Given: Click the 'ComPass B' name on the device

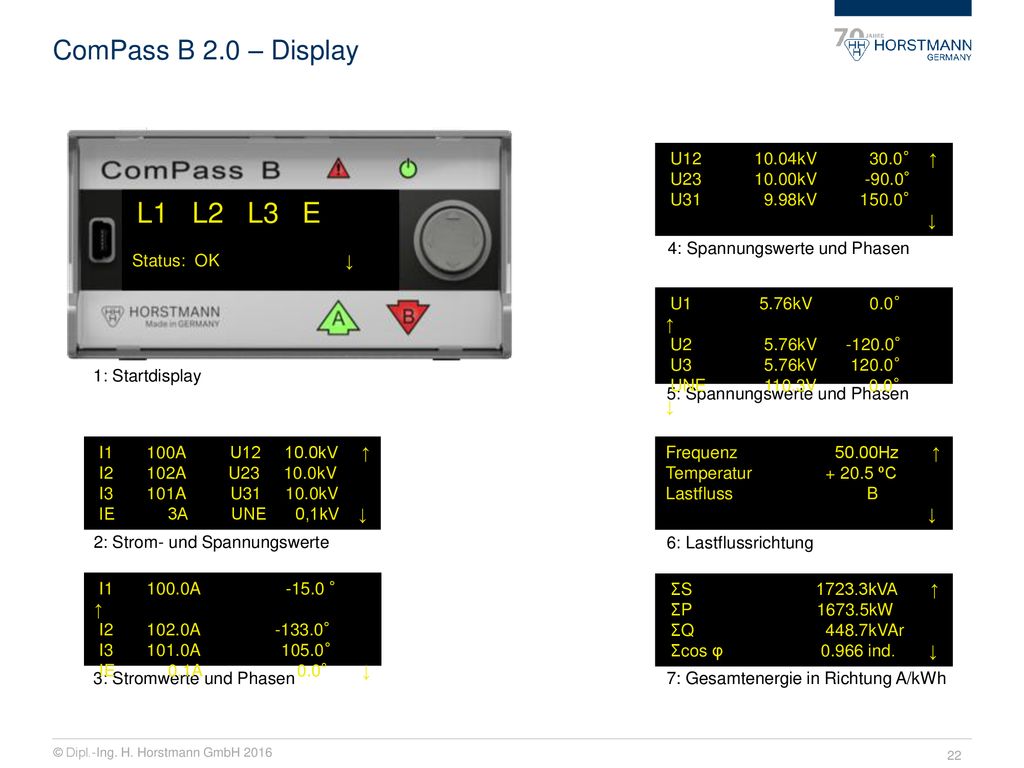Looking at the screenshot, I should pos(191,170).
